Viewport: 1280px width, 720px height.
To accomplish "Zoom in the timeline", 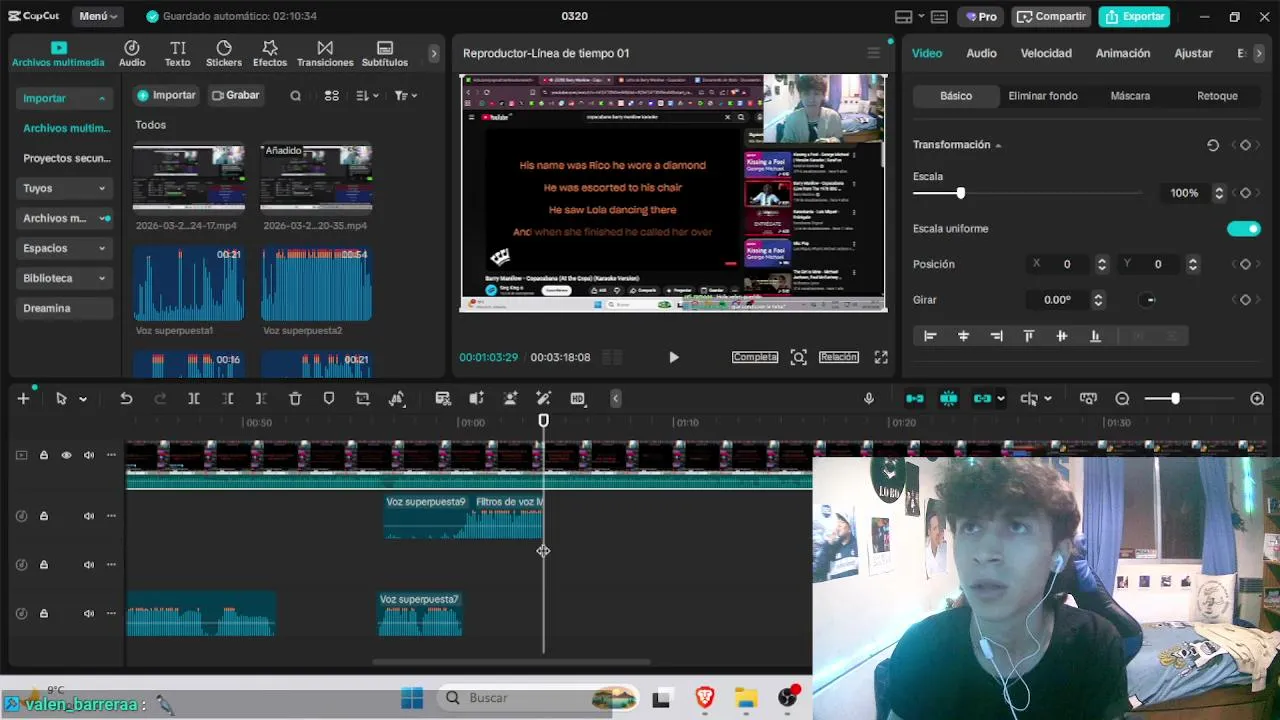I will (x=1257, y=398).
